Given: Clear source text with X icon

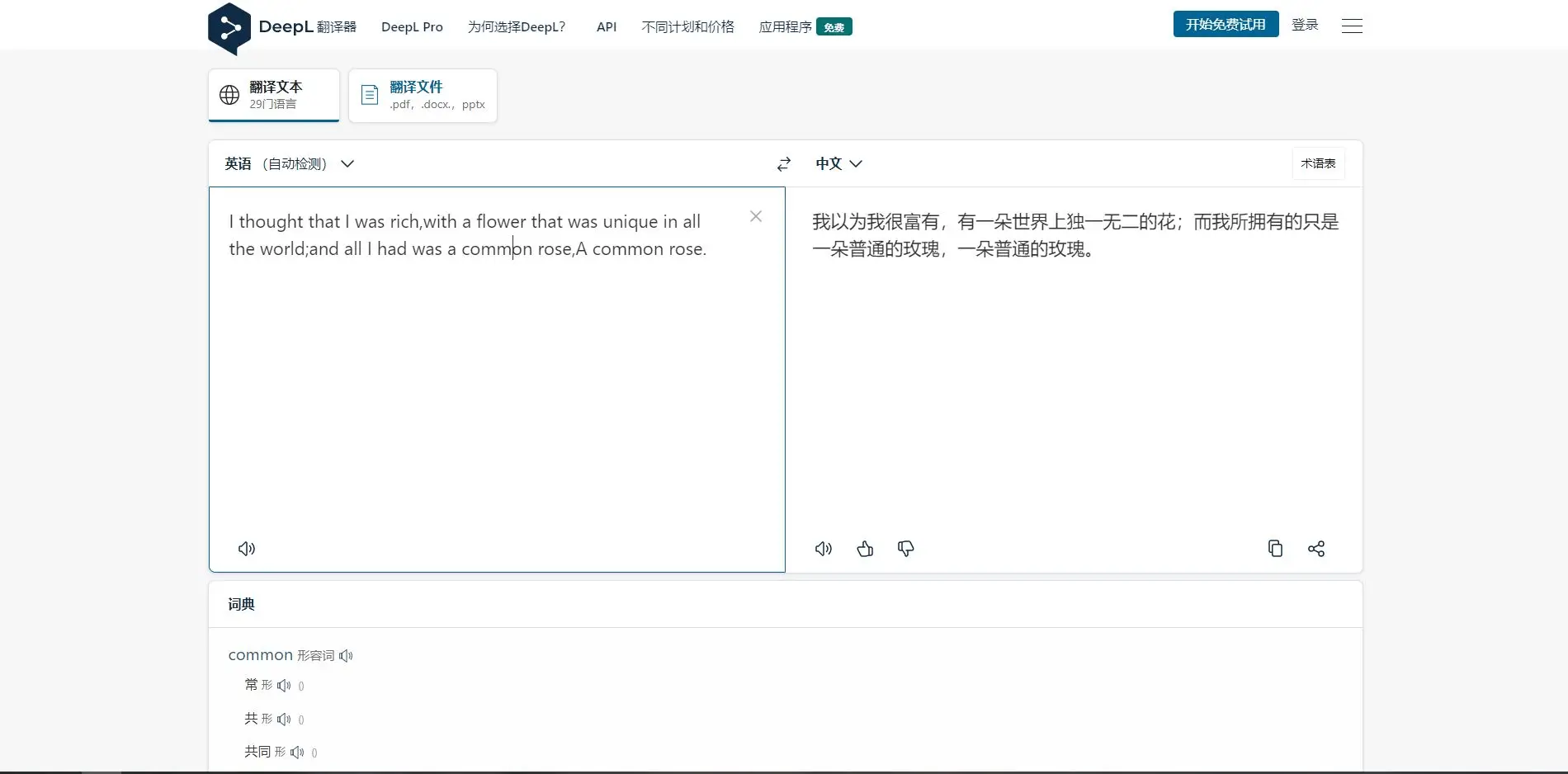Looking at the screenshot, I should pyautogui.click(x=756, y=216).
